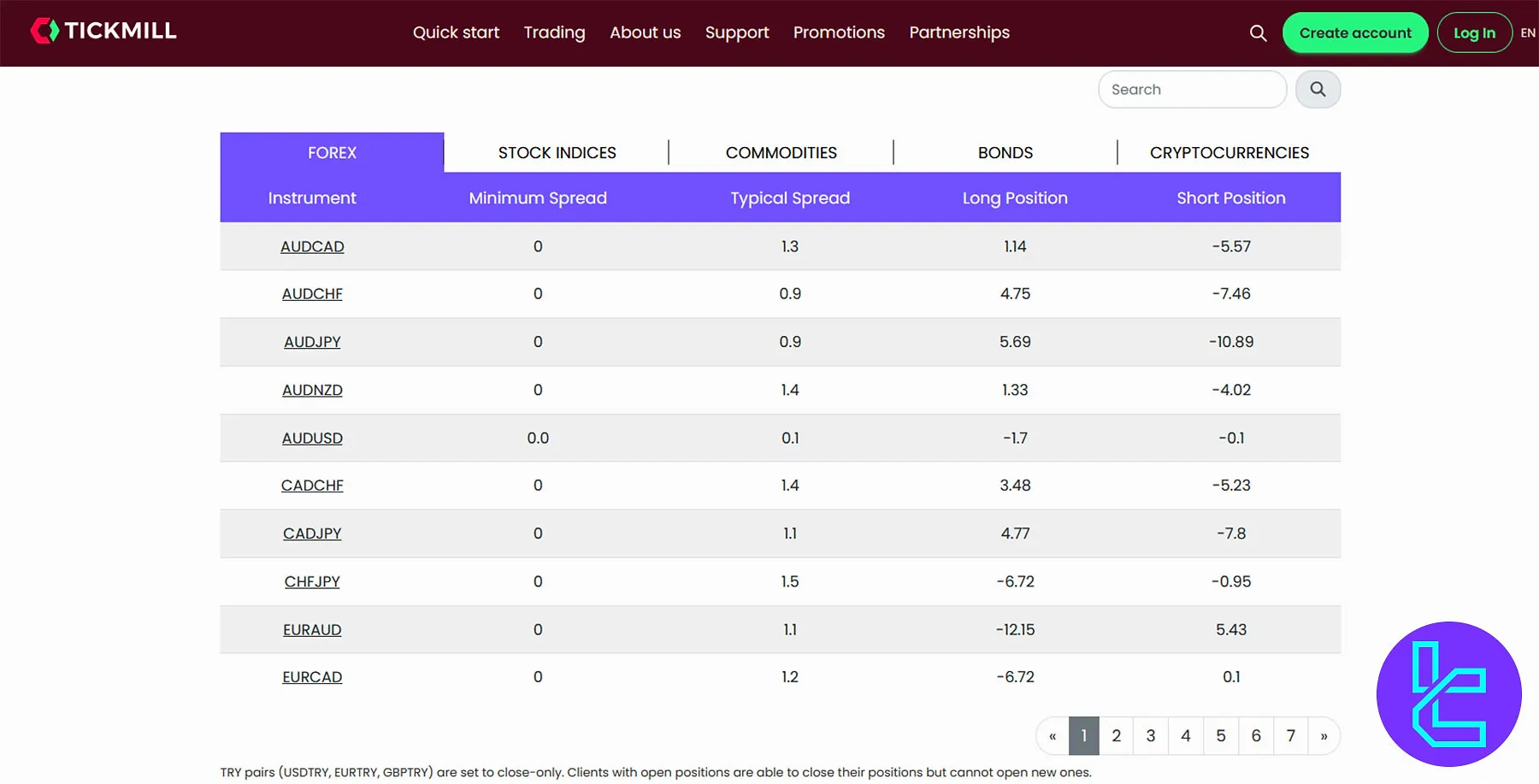The image size is (1539, 784).
Task: Click EURAUD long position value -12.15
Action: (x=1015, y=629)
